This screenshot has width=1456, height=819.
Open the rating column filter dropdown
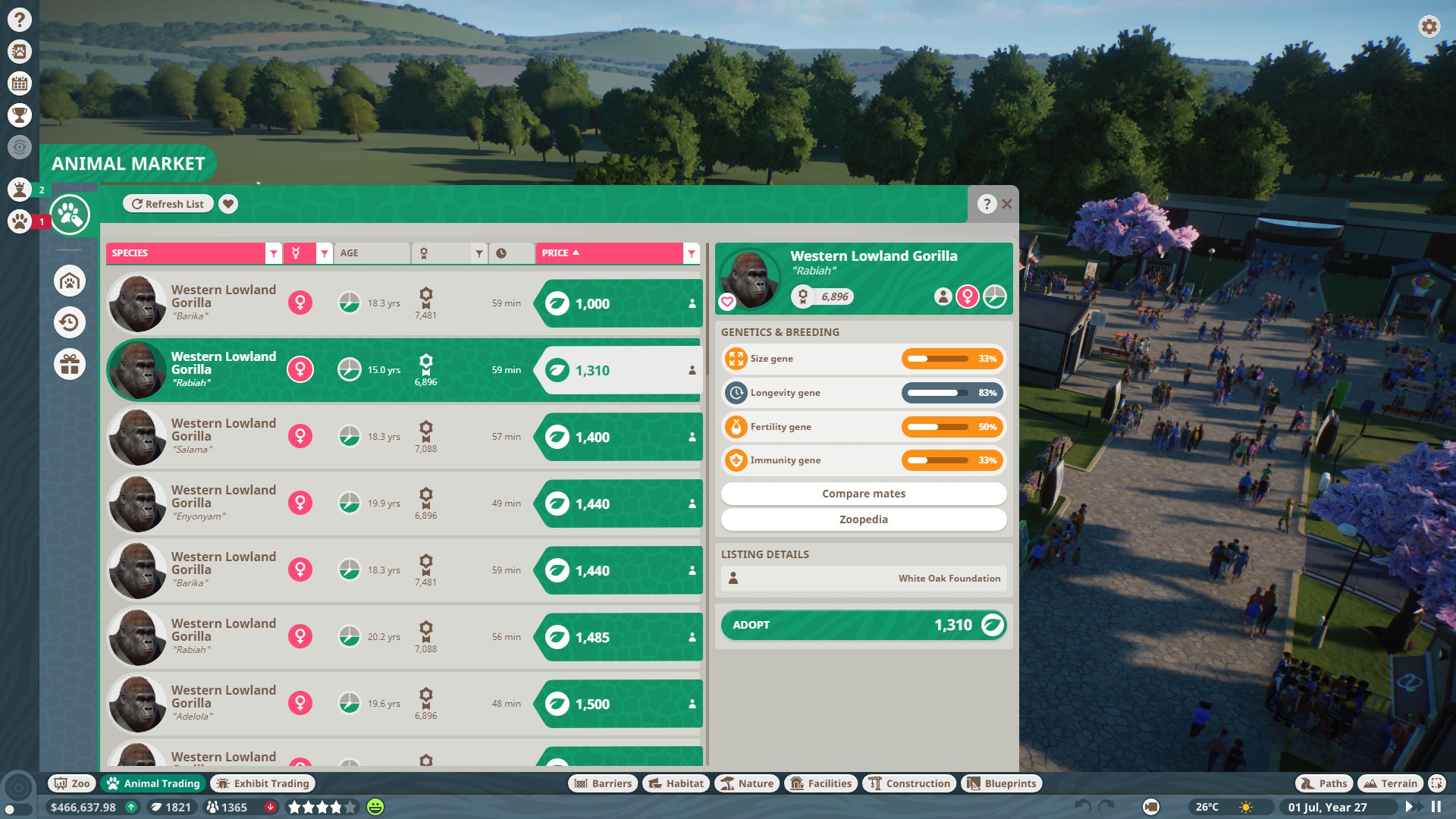tap(479, 253)
